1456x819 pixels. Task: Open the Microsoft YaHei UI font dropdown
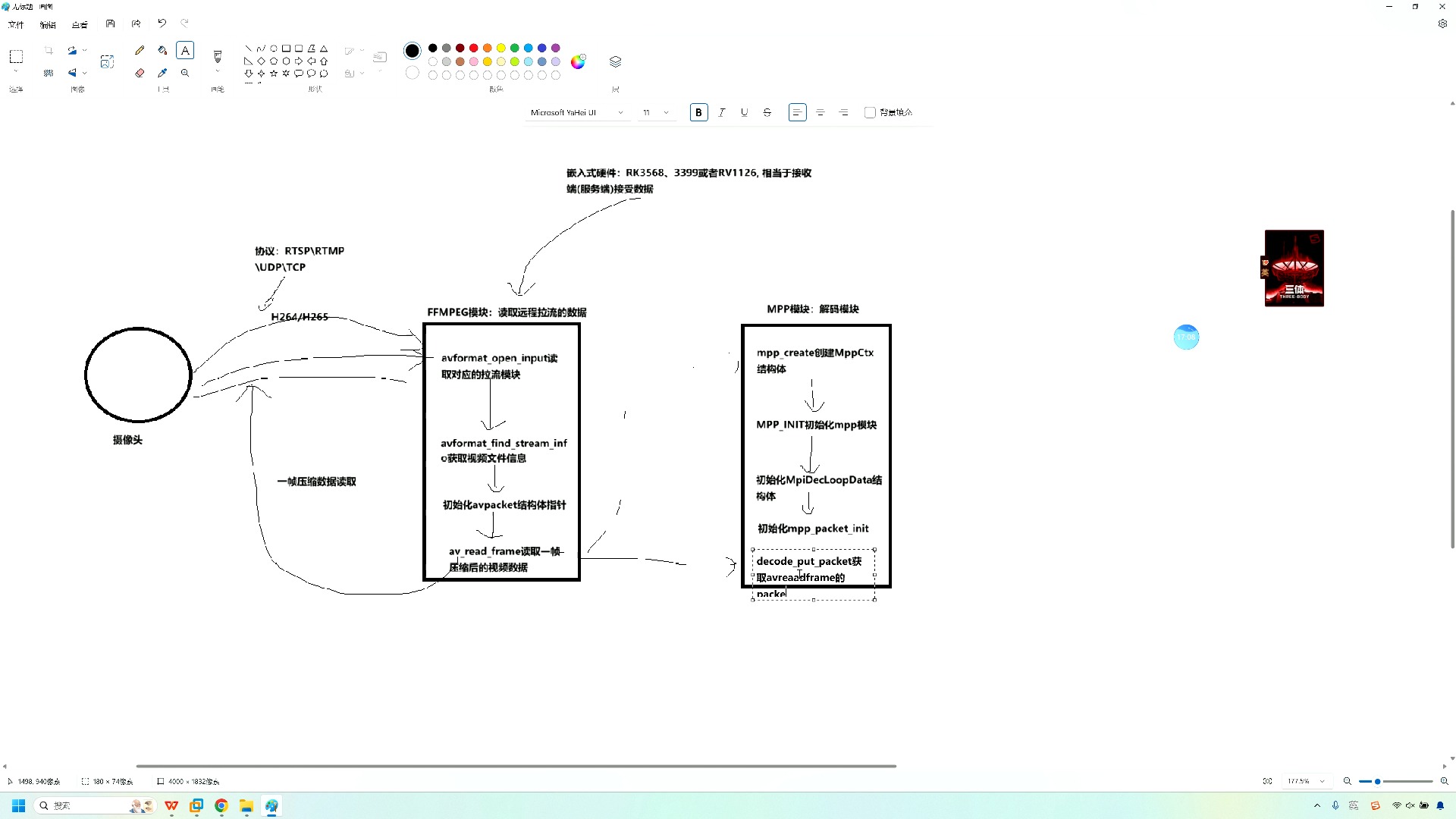tap(577, 112)
